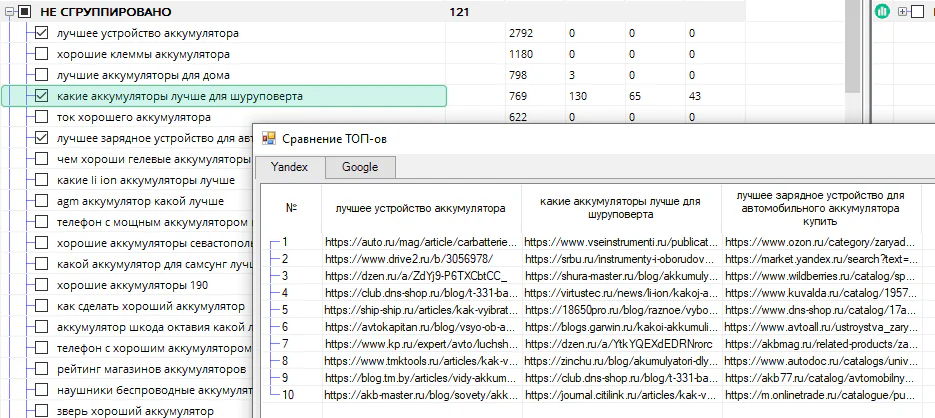Screen dimensions: 935x418
Task: Check как сделать хороший аккумулятор
Action: [x=41, y=306]
